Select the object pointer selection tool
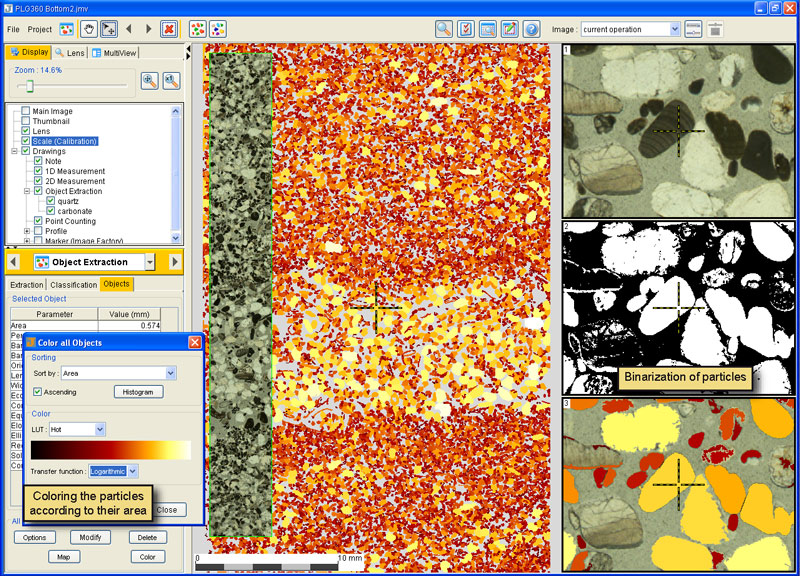This screenshot has height=576, width=800. (x=109, y=29)
